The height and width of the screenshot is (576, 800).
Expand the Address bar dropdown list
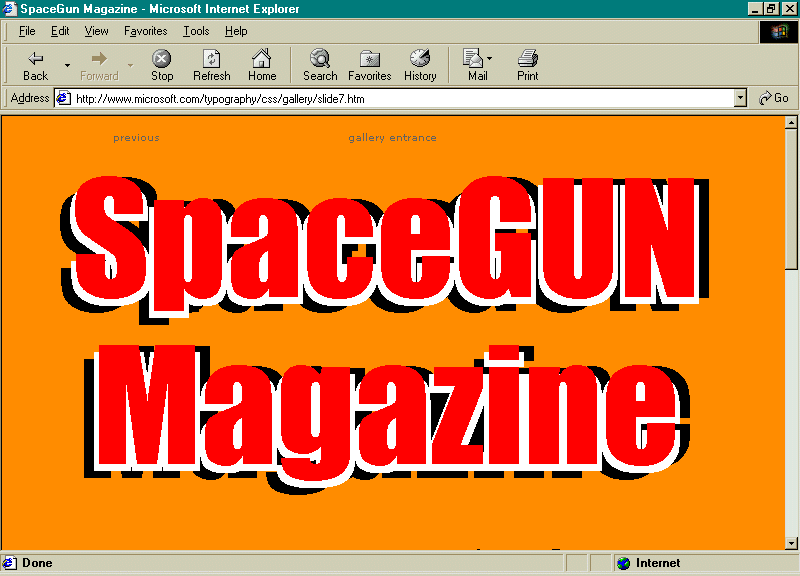pyautogui.click(x=740, y=98)
